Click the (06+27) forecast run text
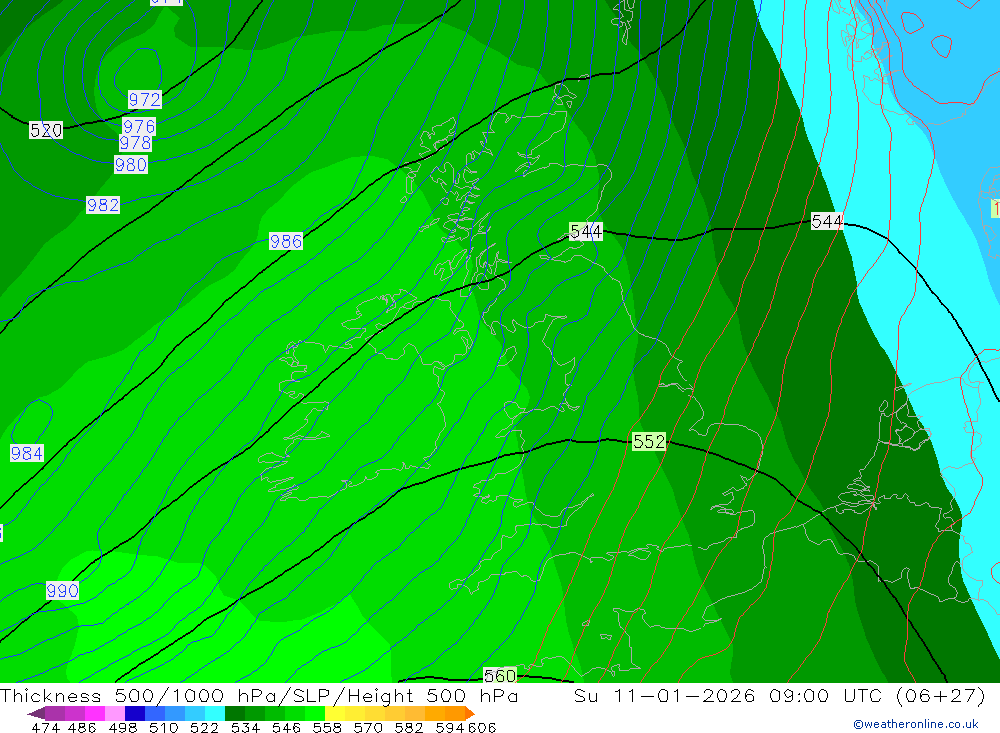Viewport: 1000px width, 733px height. 941,695
